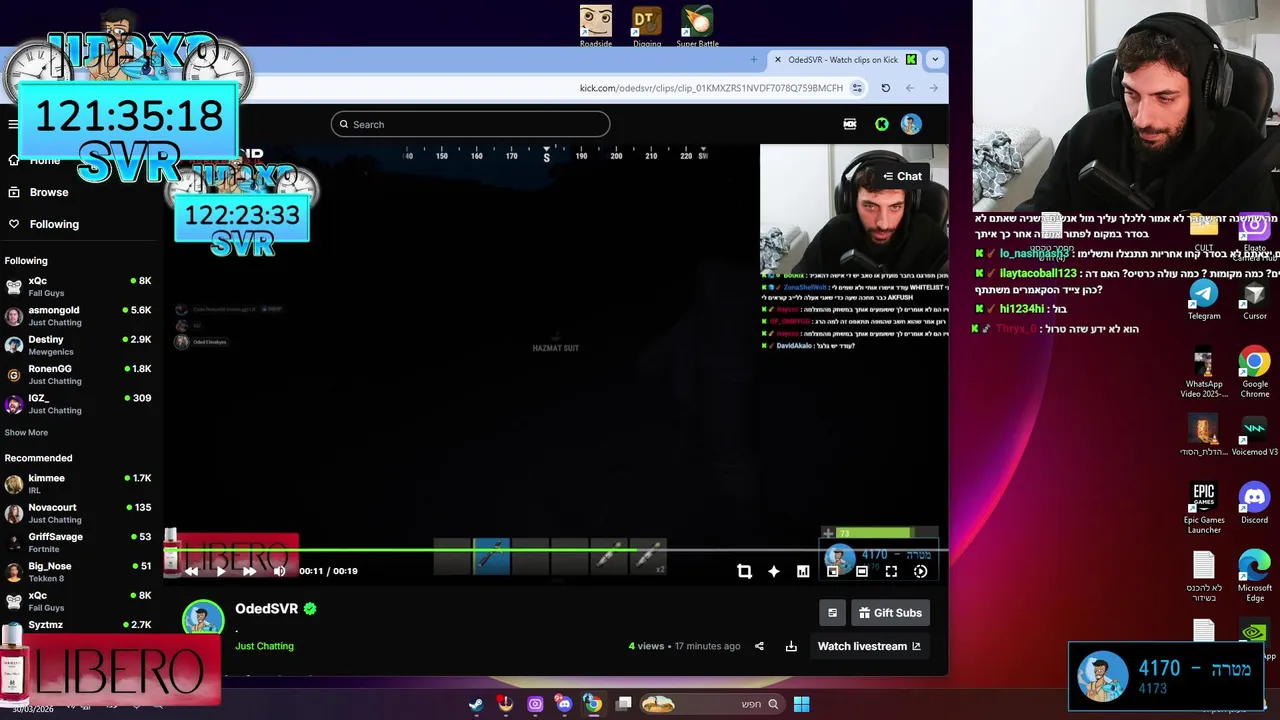Open the WhatsApp Video desktop file
This screenshot has height=720, width=1280.
pos(1204,372)
